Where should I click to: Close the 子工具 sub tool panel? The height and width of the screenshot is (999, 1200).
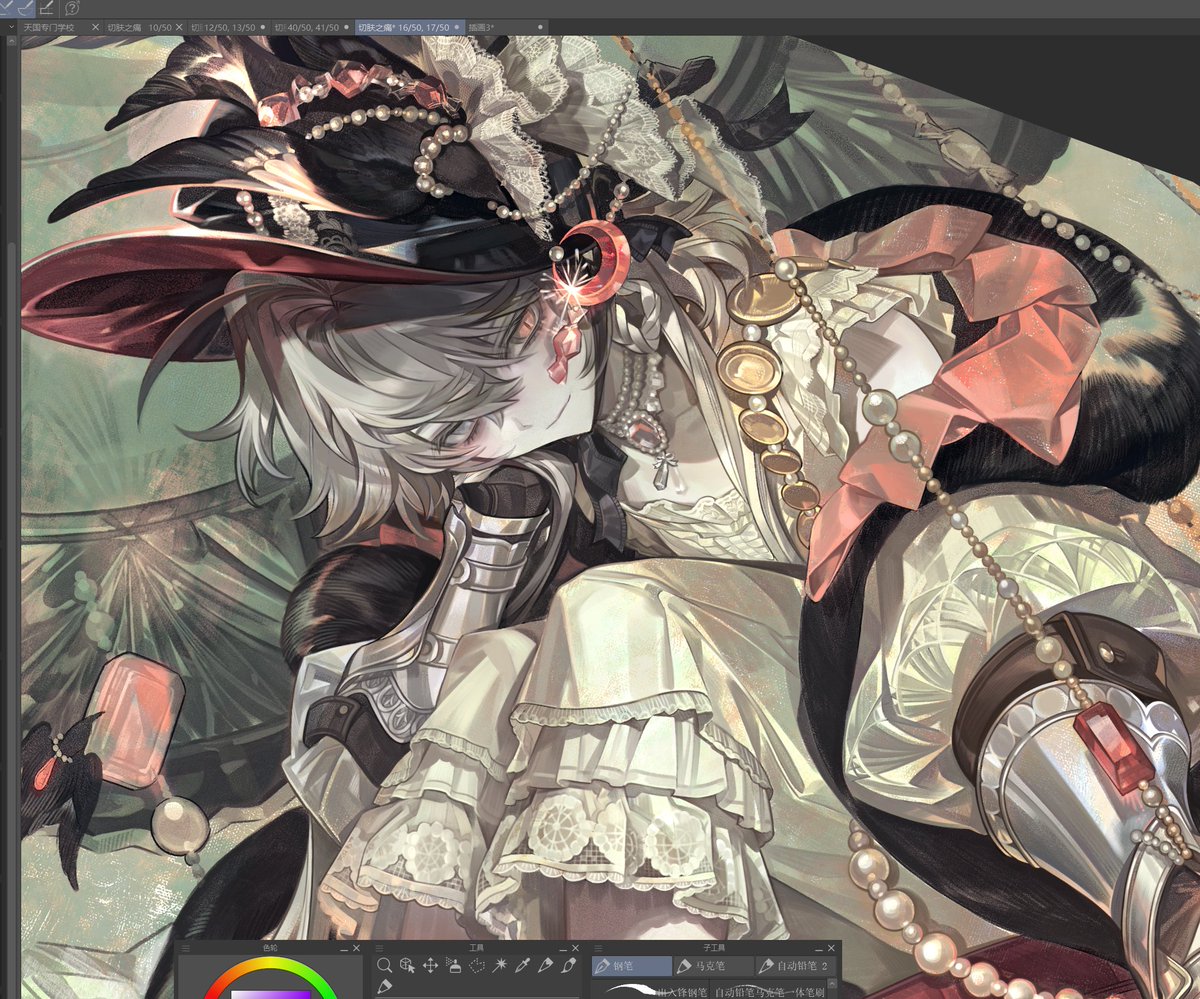[x=831, y=947]
